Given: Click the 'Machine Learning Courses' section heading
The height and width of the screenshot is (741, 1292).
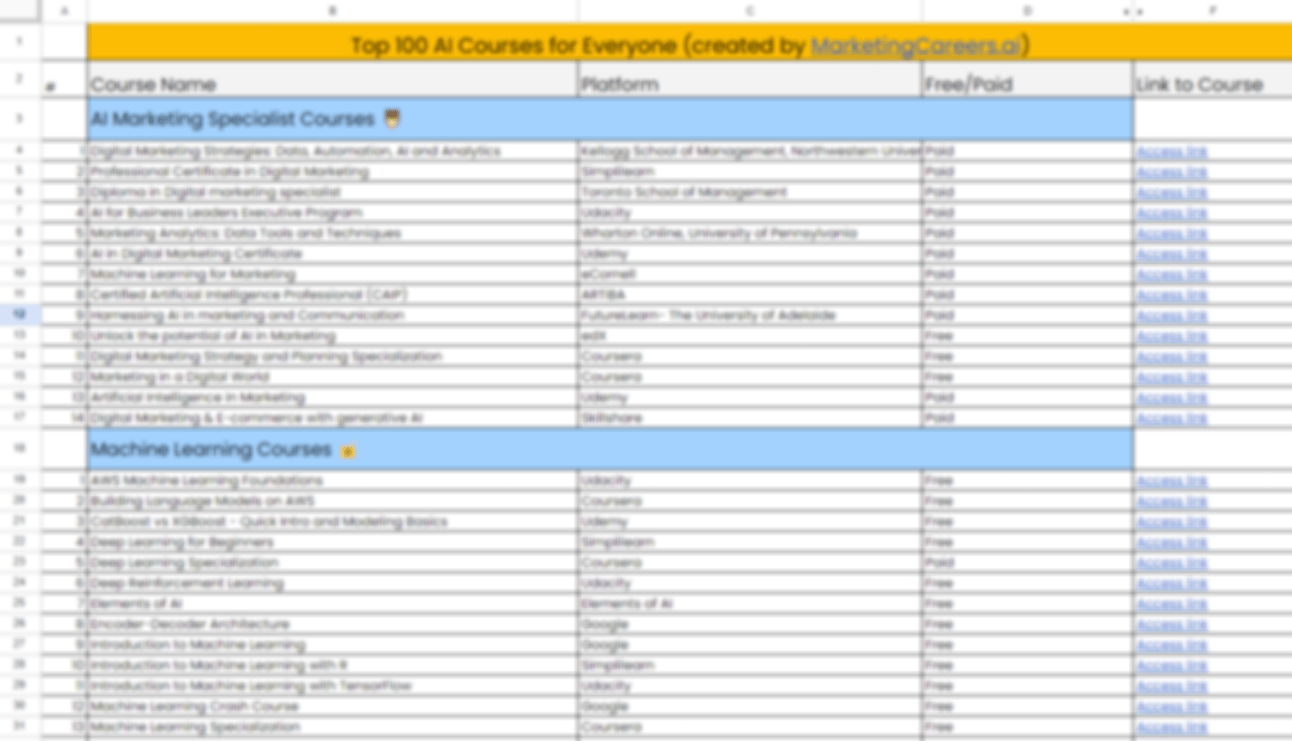Looking at the screenshot, I should [610, 450].
